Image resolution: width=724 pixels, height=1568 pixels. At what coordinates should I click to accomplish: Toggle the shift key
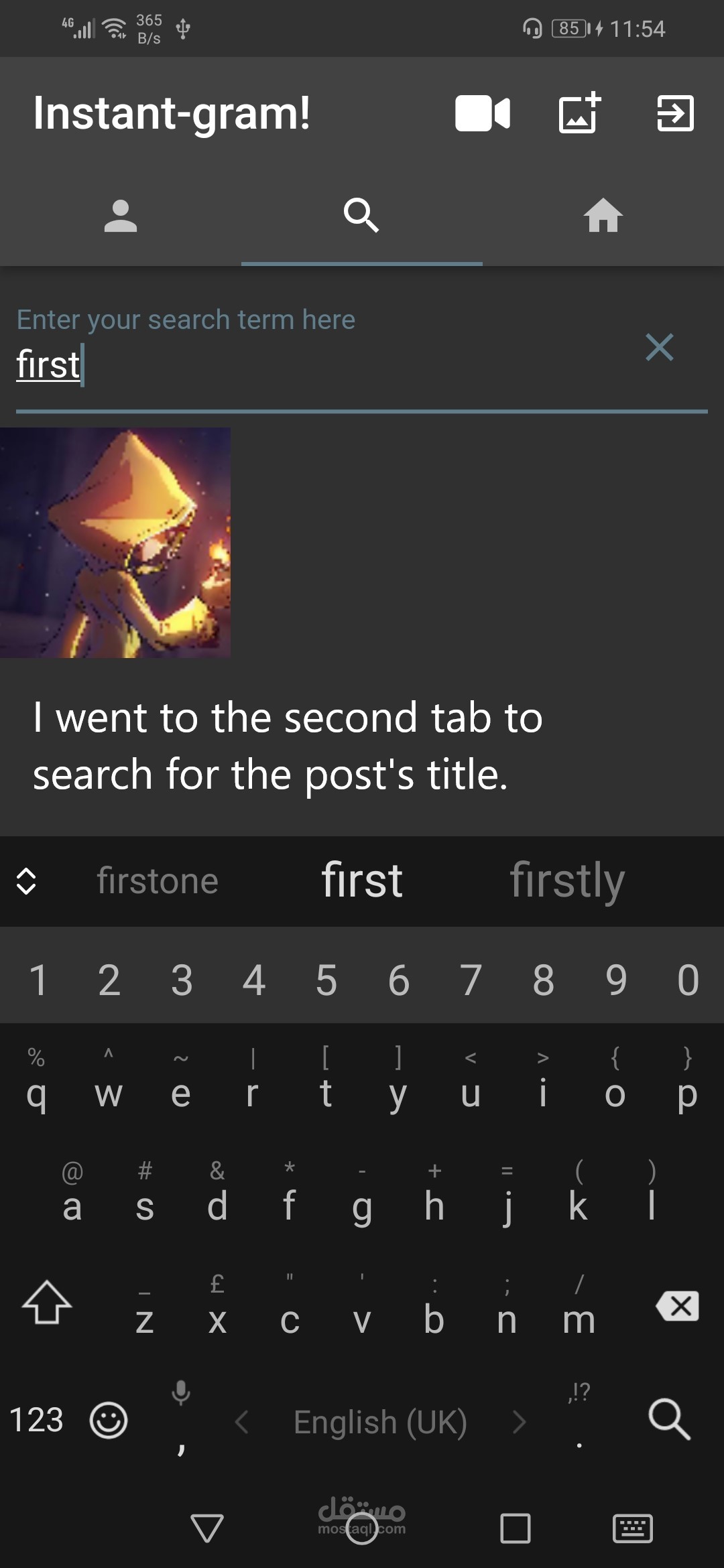pyautogui.click(x=47, y=1303)
